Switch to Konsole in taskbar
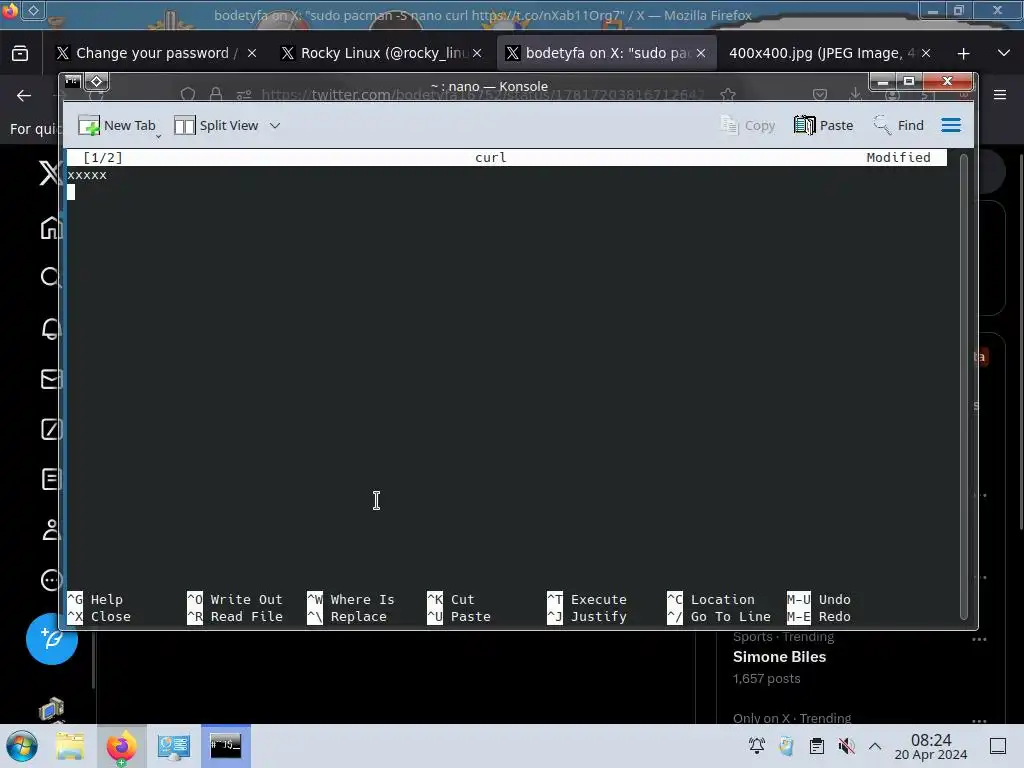1024x768 pixels. [226, 746]
